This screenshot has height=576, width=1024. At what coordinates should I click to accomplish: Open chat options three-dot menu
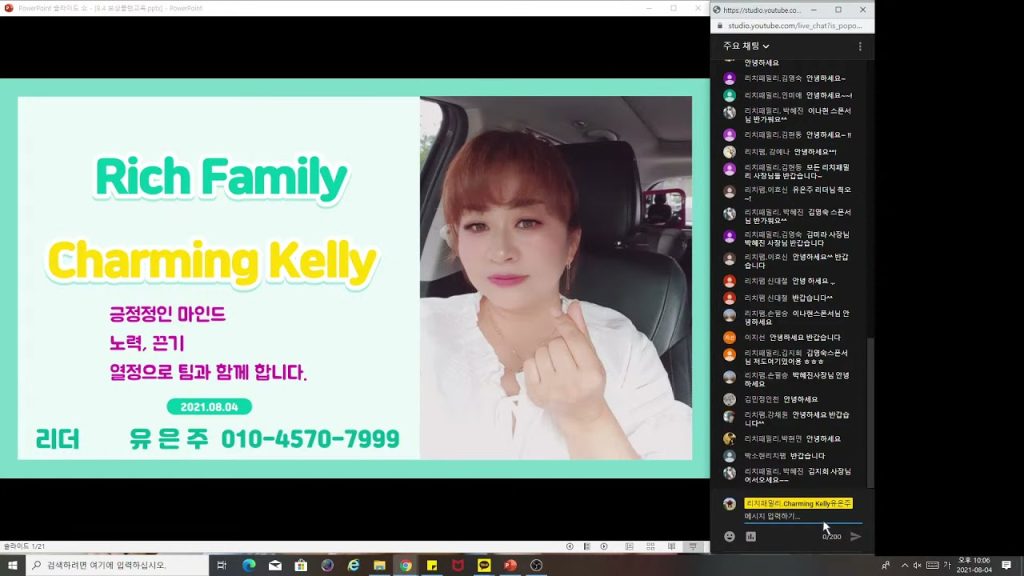pos(859,46)
